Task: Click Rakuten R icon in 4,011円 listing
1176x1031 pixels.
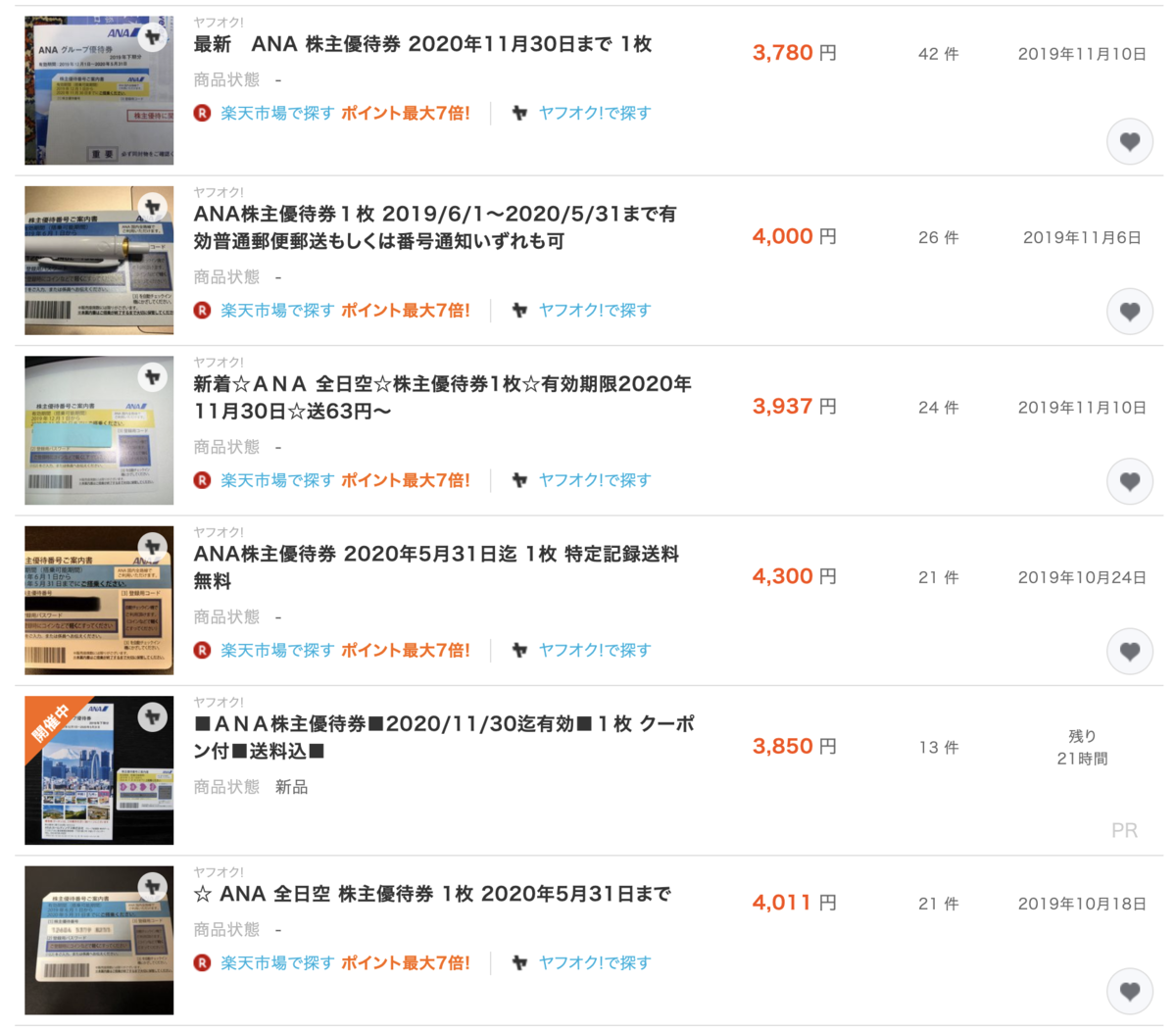Action: [202, 963]
